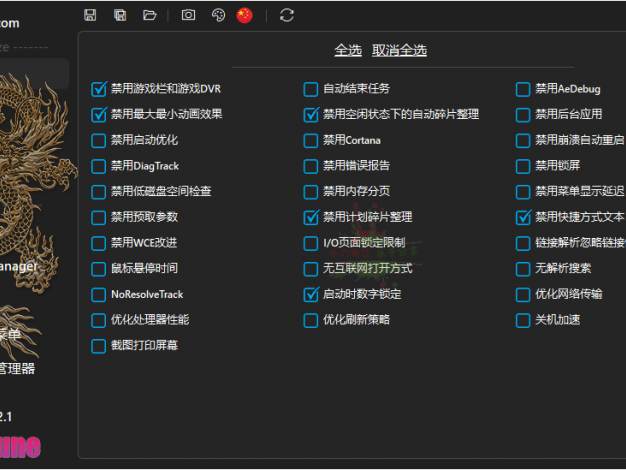This screenshot has height=470, width=626.
Task: Tick 禁用锁屏 checkbox
Action: [x=523, y=166]
